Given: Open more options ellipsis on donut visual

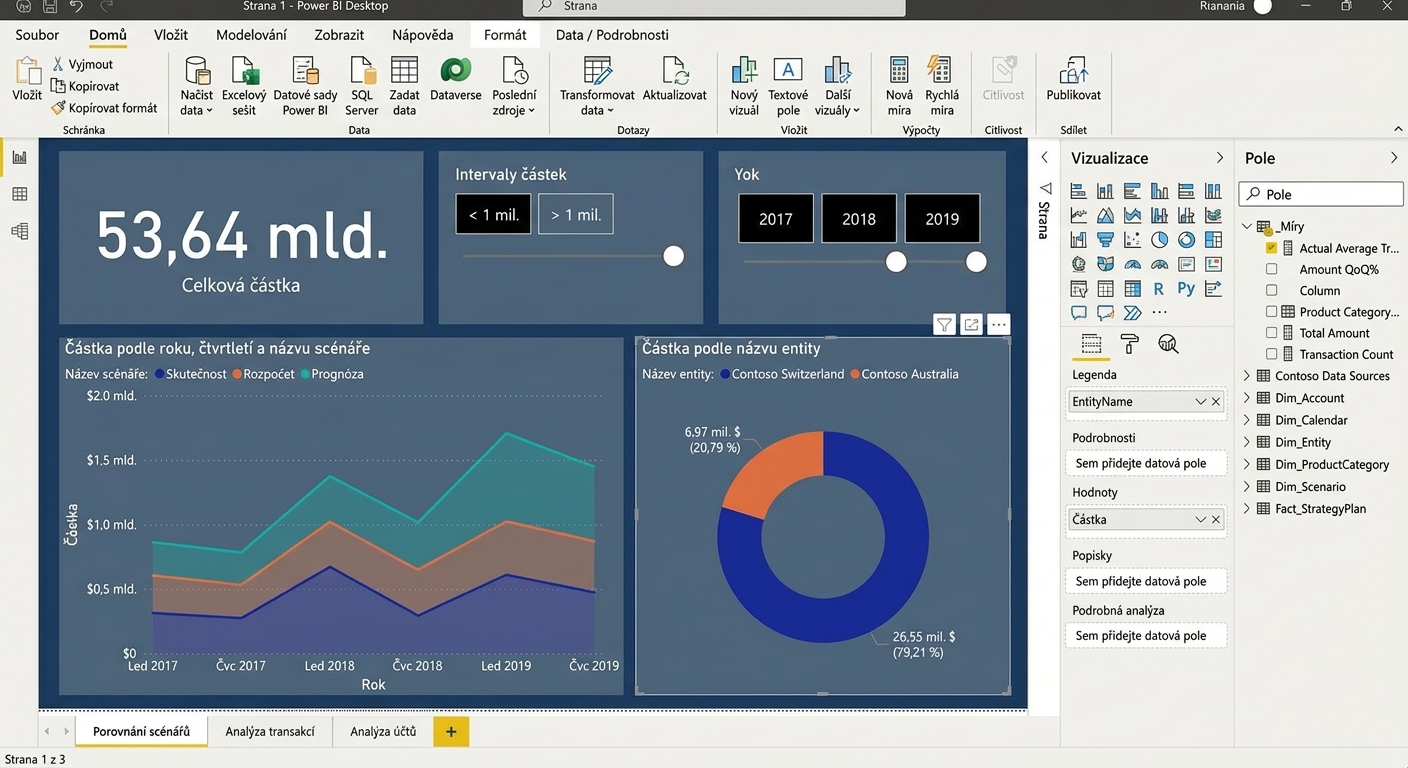Looking at the screenshot, I should pos(998,324).
